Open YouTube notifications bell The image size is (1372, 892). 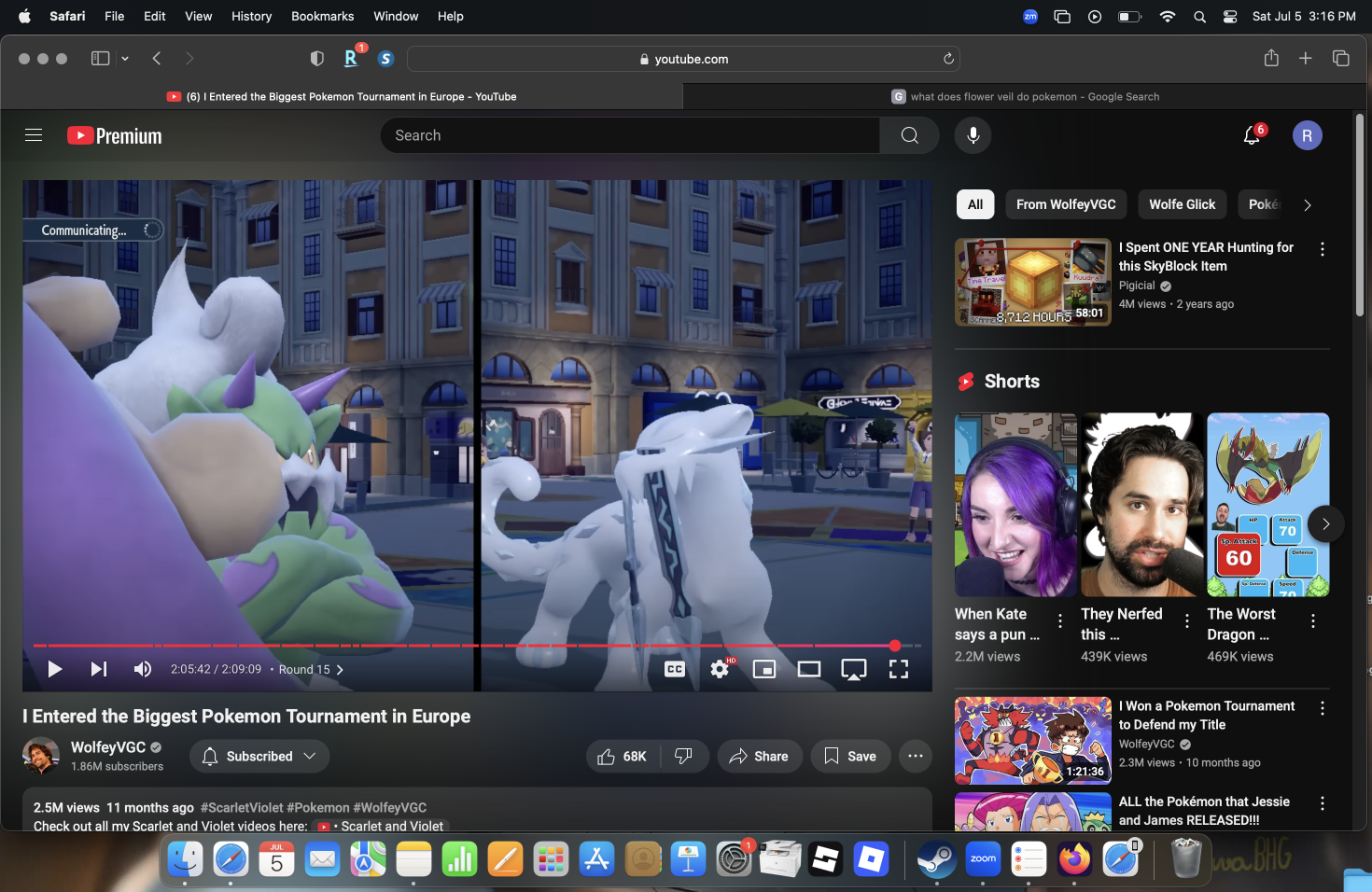point(1252,136)
